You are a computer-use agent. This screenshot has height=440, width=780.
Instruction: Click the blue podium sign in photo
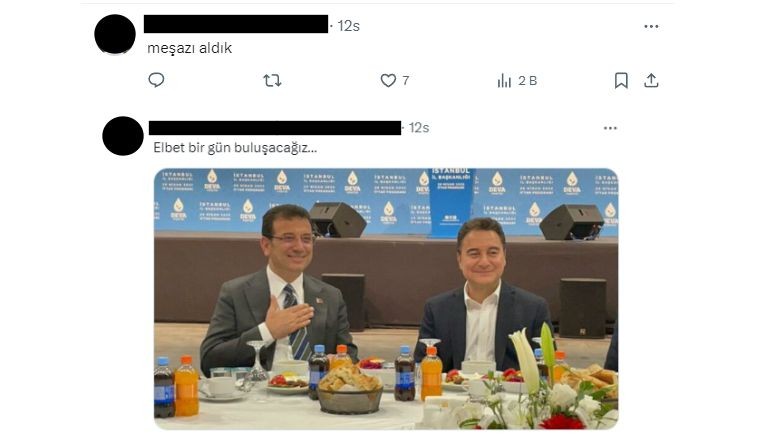click(451, 201)
